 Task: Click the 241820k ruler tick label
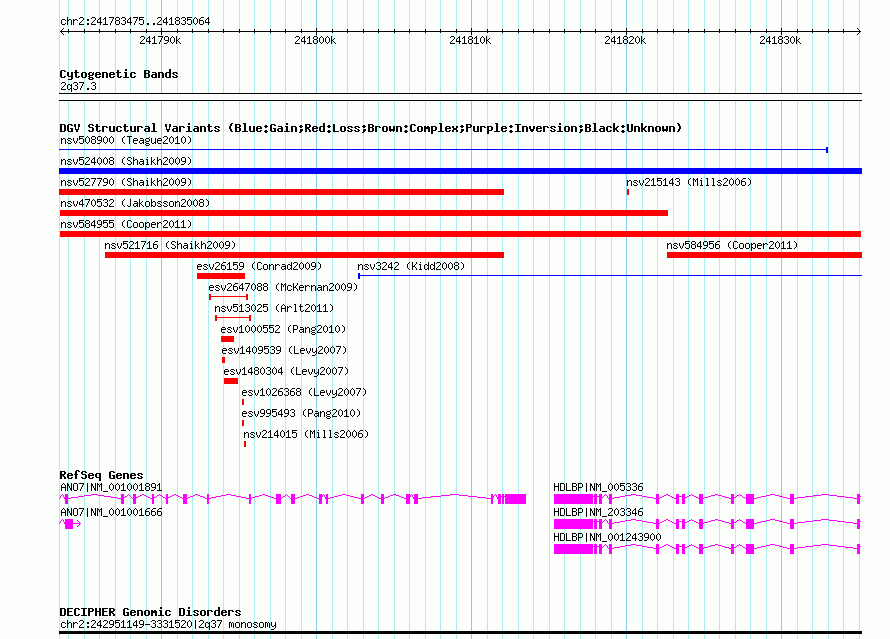(625, 40)
